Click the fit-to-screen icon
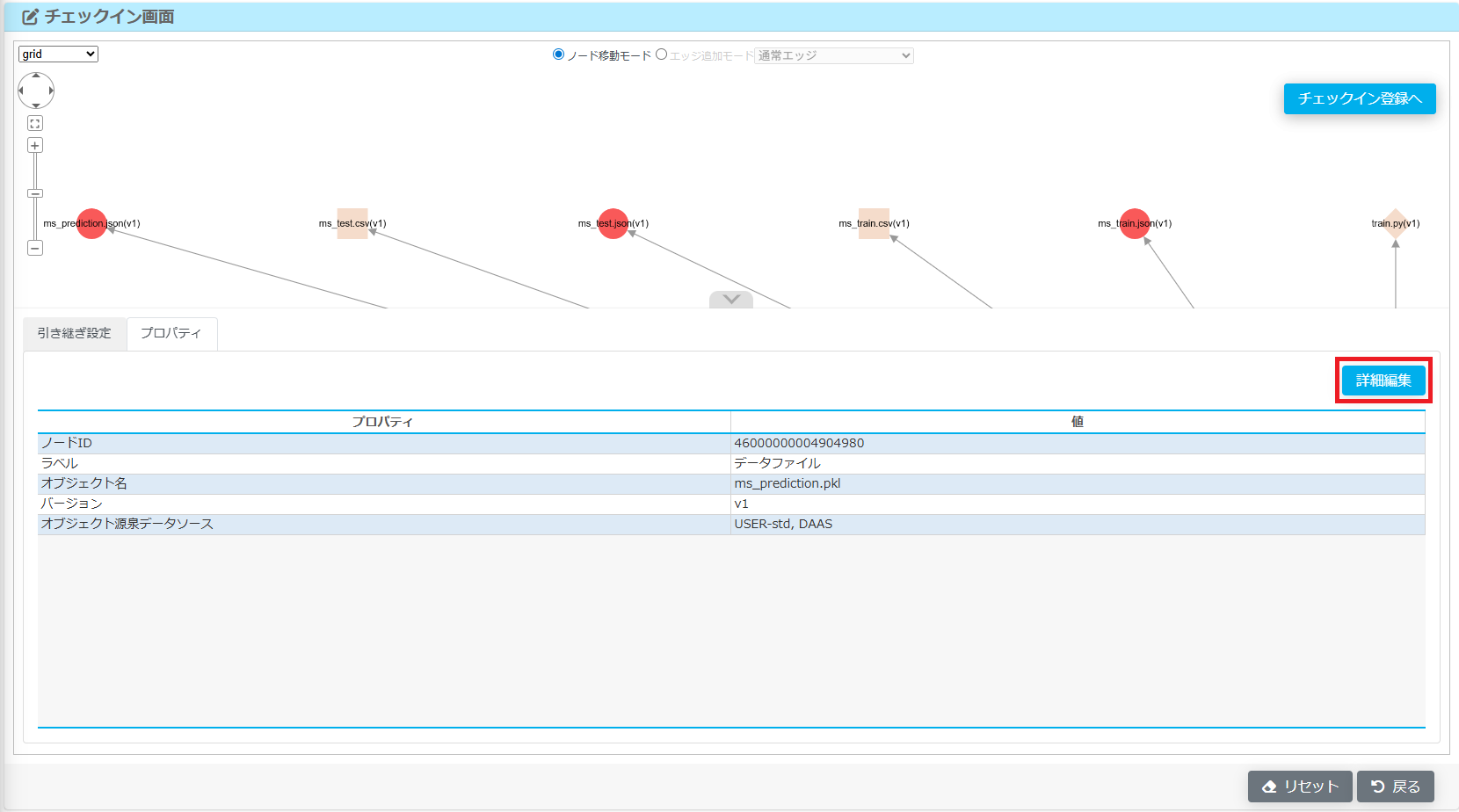 point(35,124)
